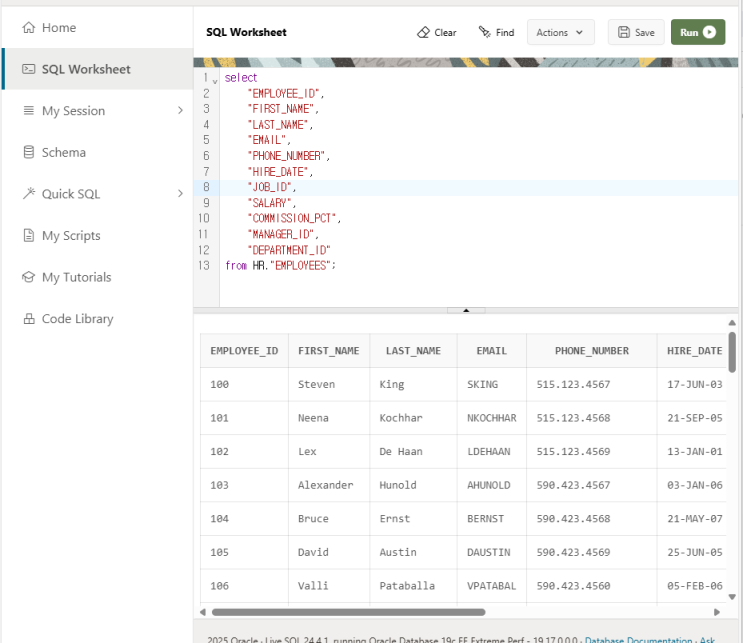Click employee ID 105 cell
Image resolution: width=743 pixels, height=643 pixels.
pyautogui.click(x=244, y=552)
